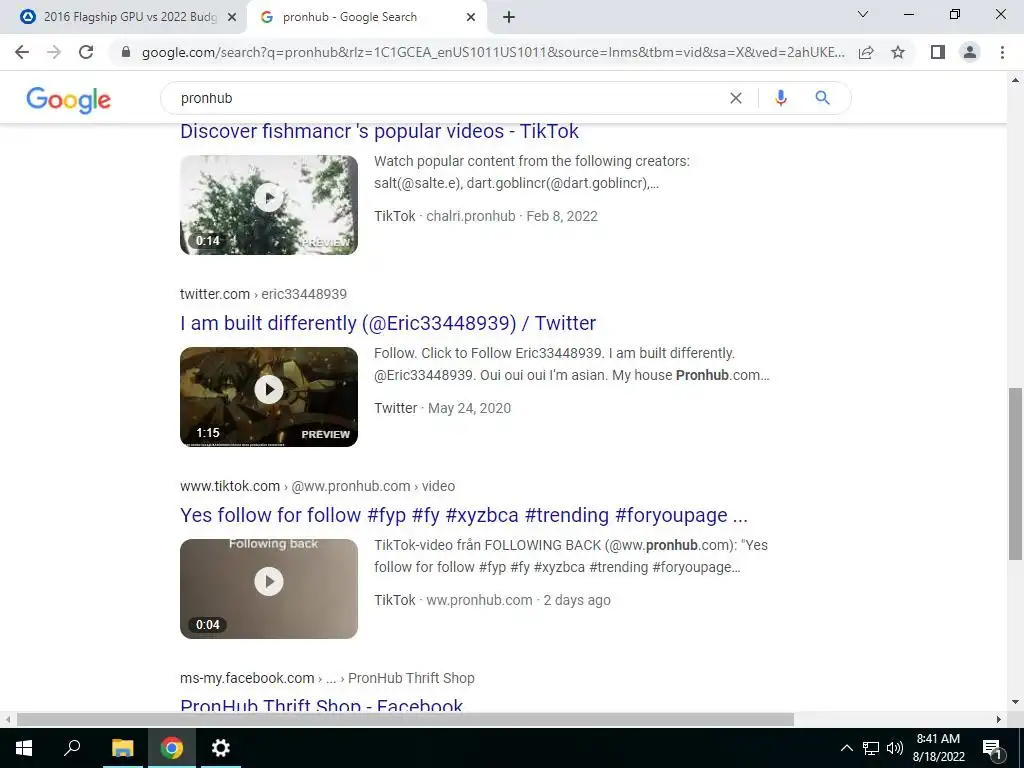Click the URL address bar
The image size is (1024, 768).
[493, 52]
